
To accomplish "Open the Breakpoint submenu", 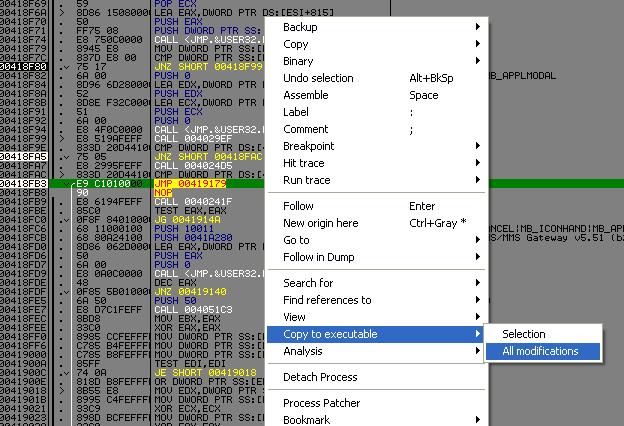I will tap(376, 146).
